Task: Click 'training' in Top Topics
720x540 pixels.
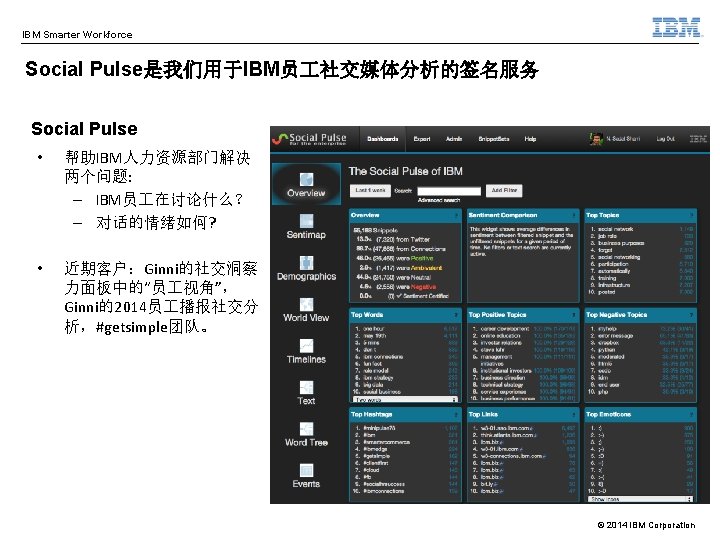Action: tap(607, 278)
